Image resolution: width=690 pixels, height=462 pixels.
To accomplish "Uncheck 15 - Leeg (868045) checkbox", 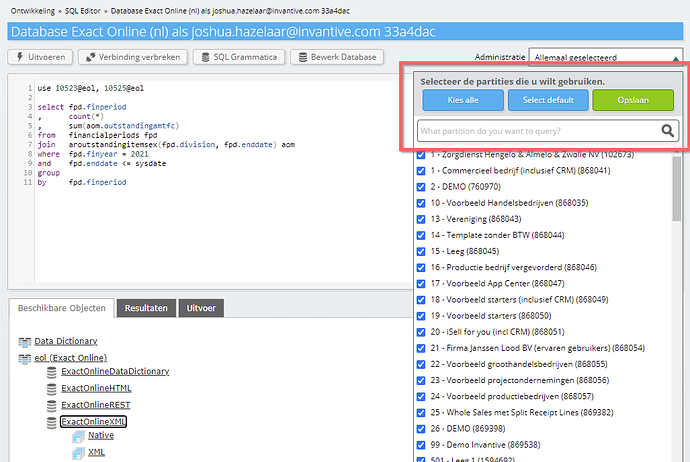I will click(x=421, y=252).
